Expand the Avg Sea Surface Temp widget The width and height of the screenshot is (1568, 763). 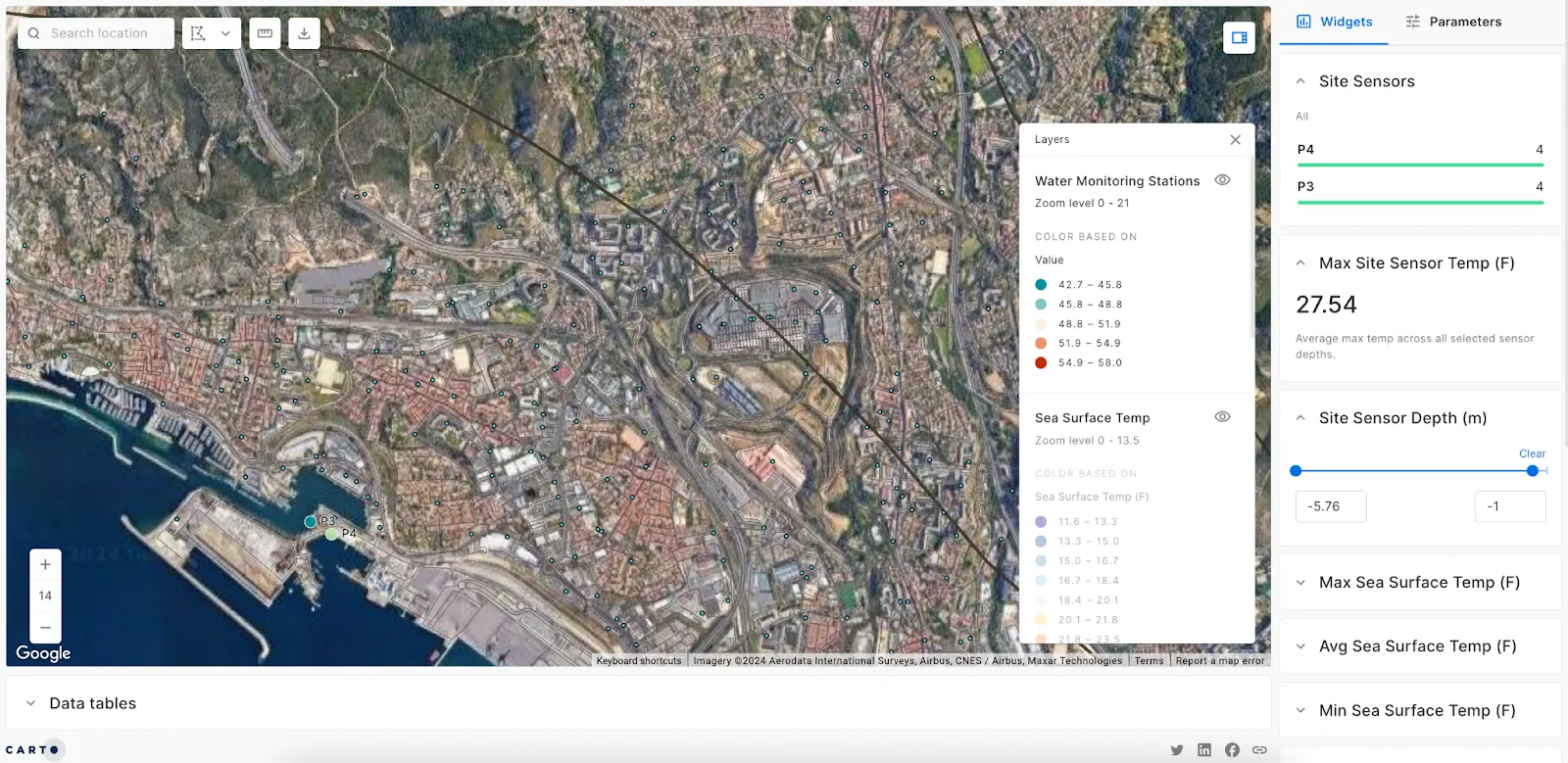[x=1300, y=646]
